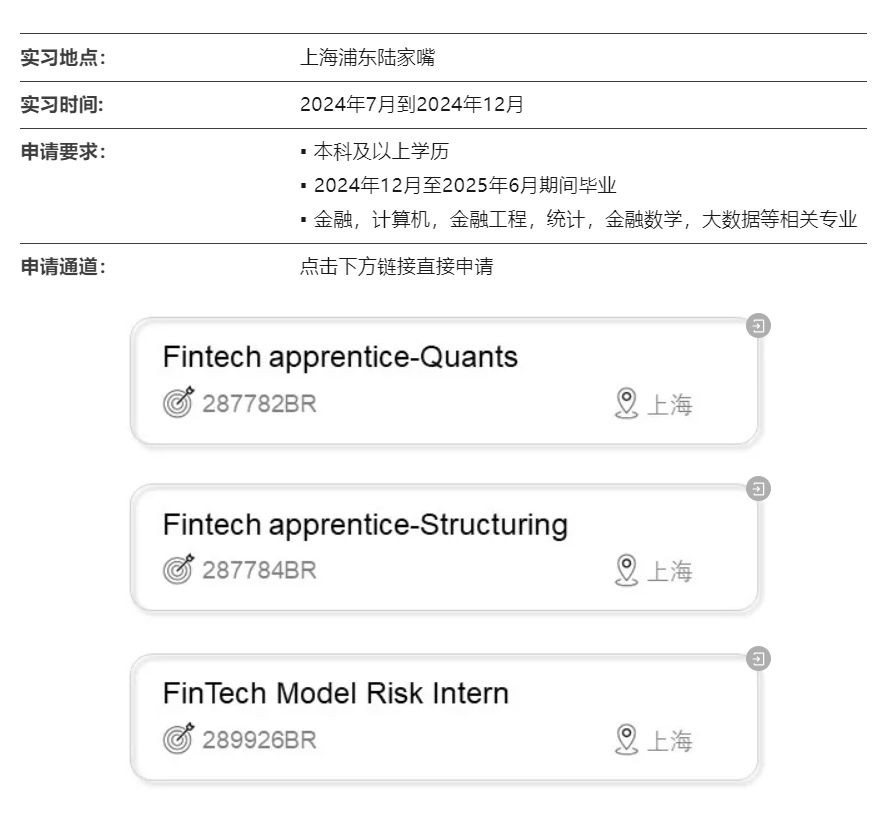Click job reference number 287784BR
Image resolution: width=883 pixels, height=838 pixels.
coord(259,570)
